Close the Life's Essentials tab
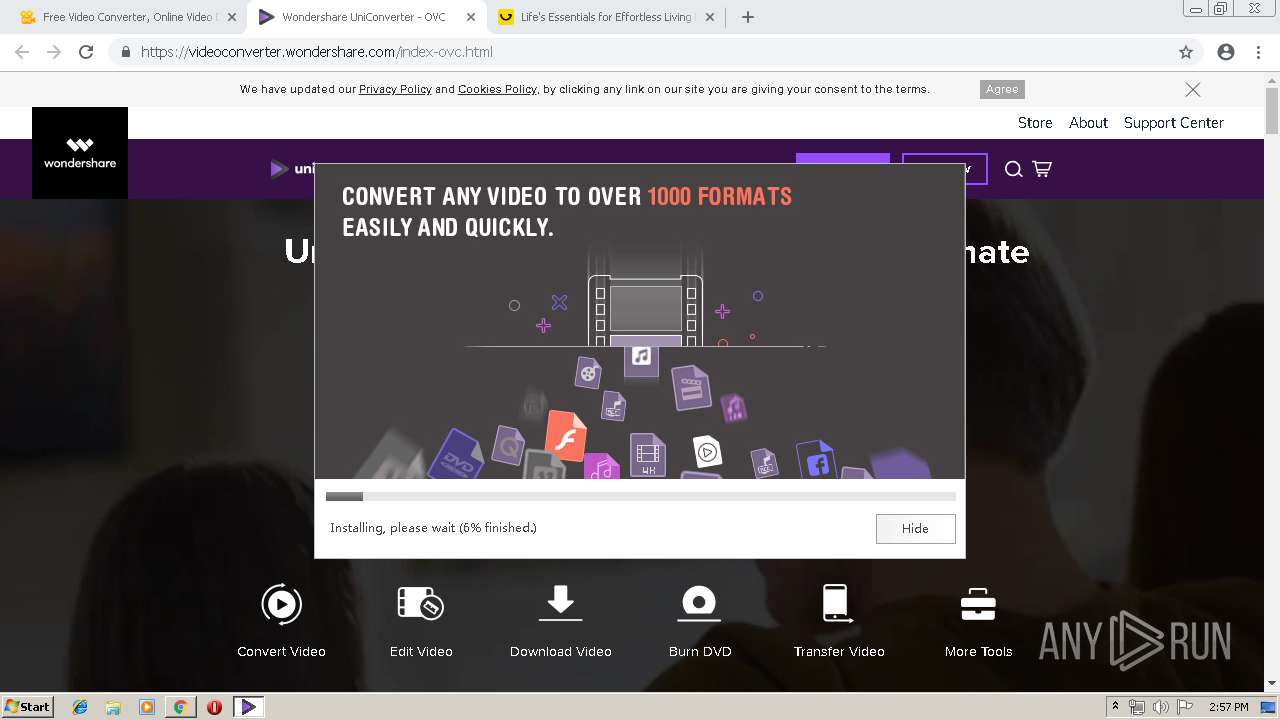This screenshot has width=1280, height=720. pyautogui.click(x=710, y=17)
